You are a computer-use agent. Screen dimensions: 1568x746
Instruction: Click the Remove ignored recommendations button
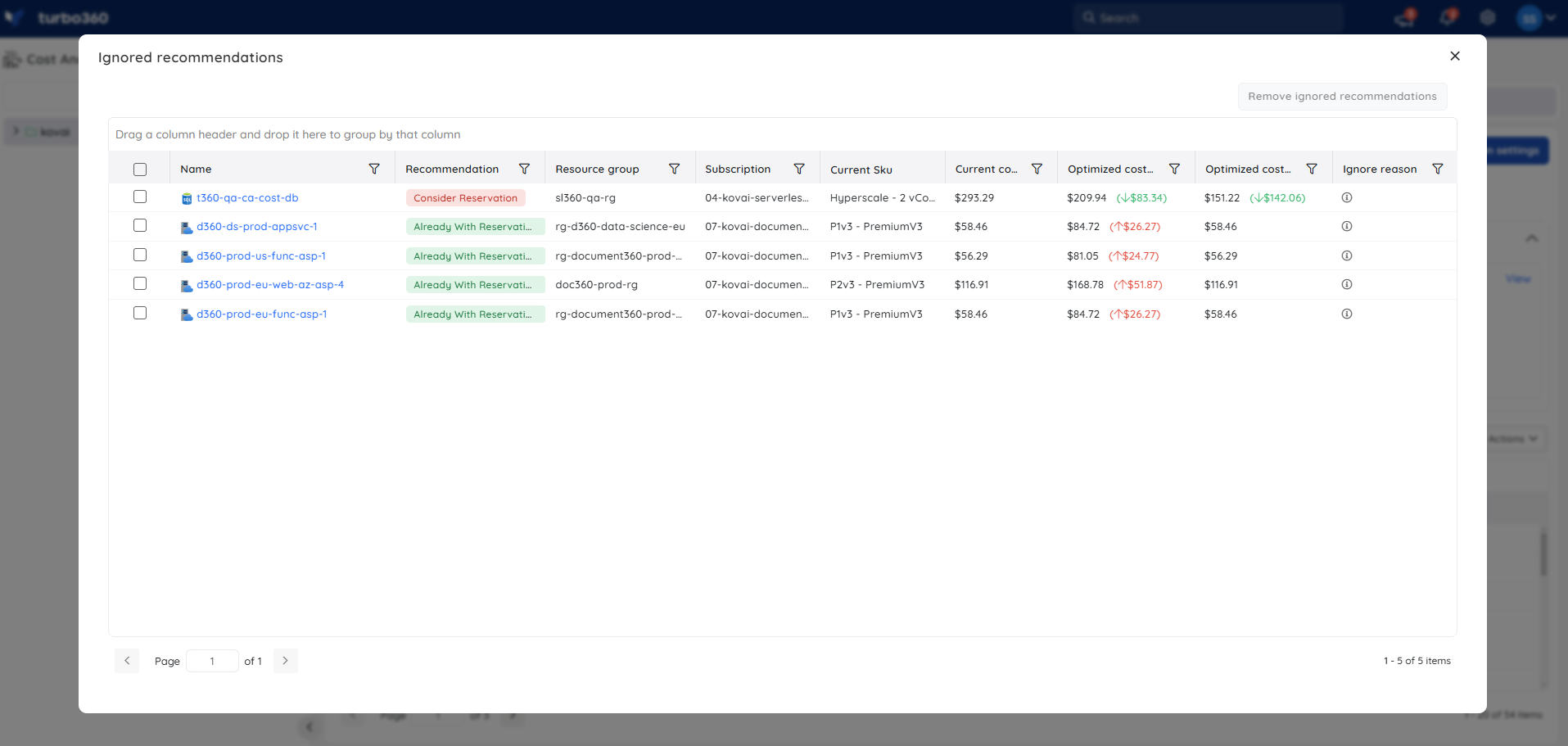tap(1342, 96)
